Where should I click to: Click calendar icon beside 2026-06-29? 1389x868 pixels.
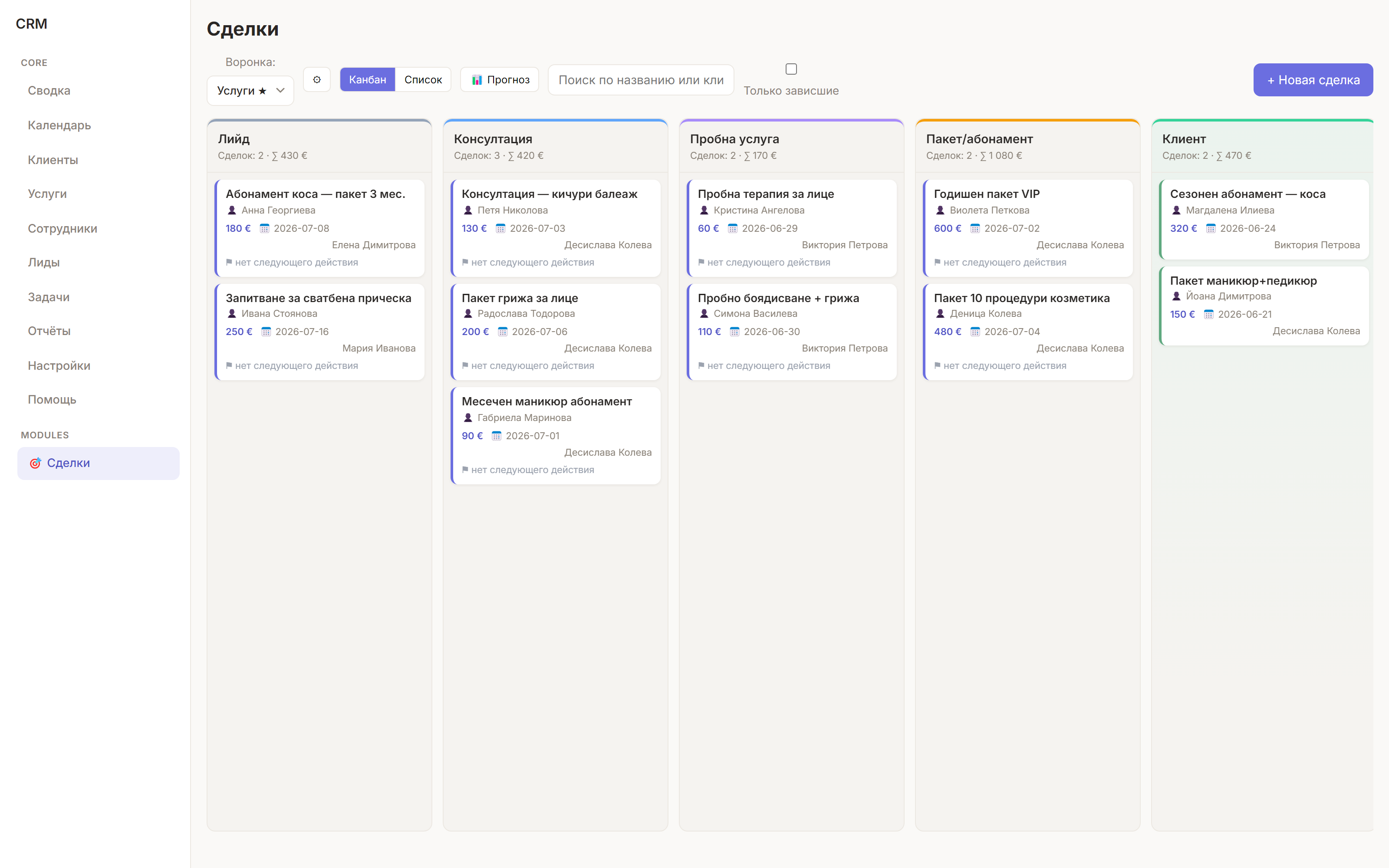point(733,228)
